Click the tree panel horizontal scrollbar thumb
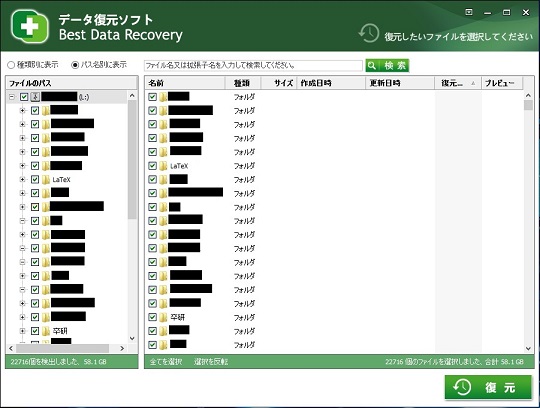The height and width of the screenshot is (408, 540). tap(63, 348)
